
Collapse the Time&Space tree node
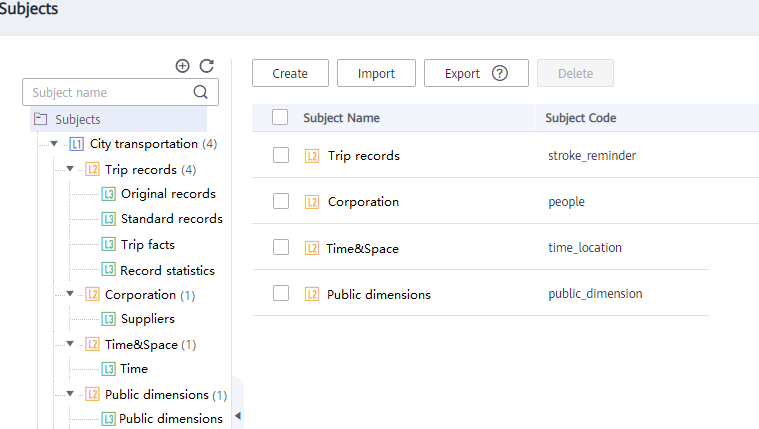[x=70, y=343]
